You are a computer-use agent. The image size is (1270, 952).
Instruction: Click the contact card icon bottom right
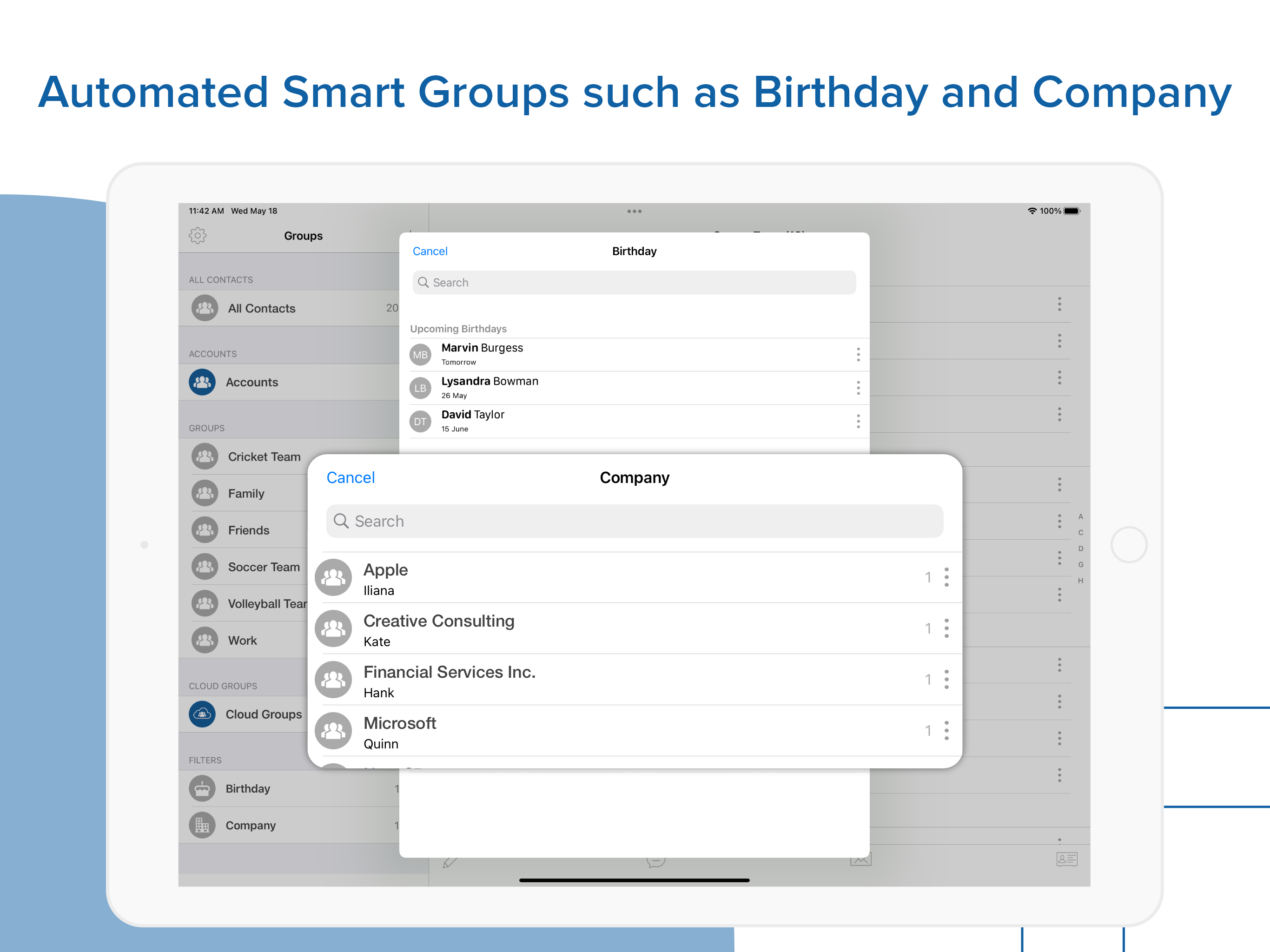[1066, 859]
